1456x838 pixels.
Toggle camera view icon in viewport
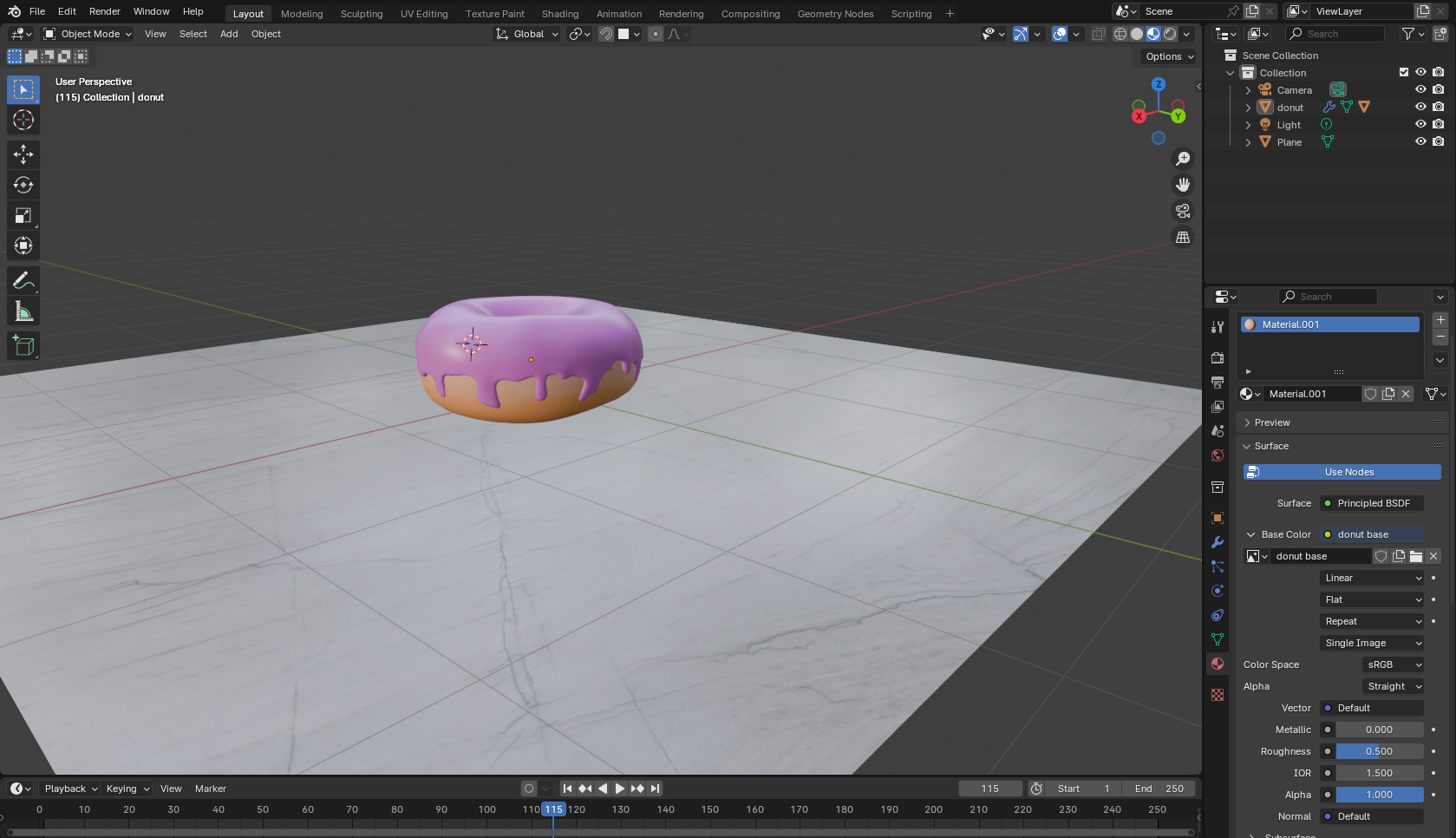coord(1183,211)
